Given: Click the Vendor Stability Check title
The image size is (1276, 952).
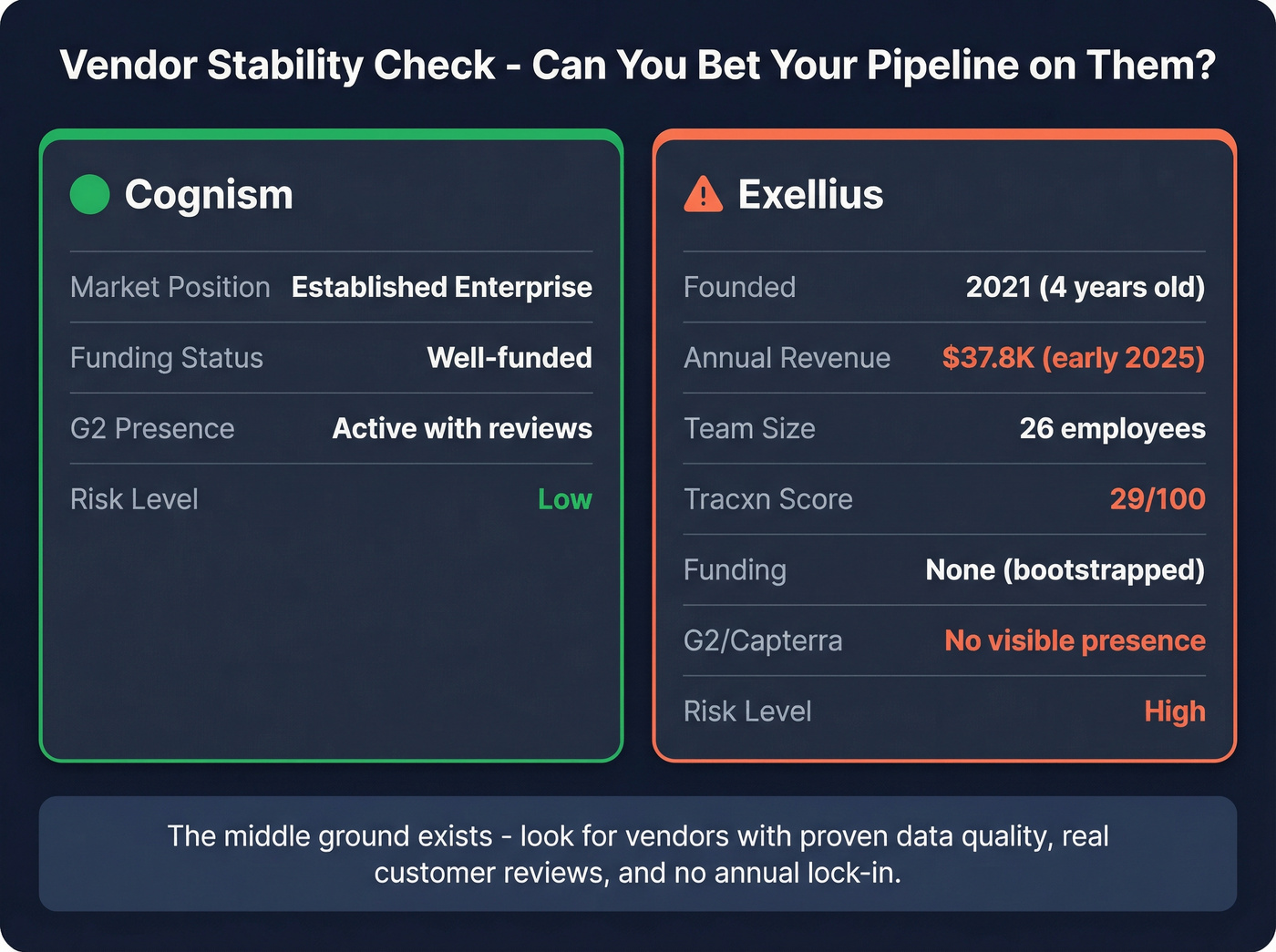Looking at the screenshot, I should point(638,66).
